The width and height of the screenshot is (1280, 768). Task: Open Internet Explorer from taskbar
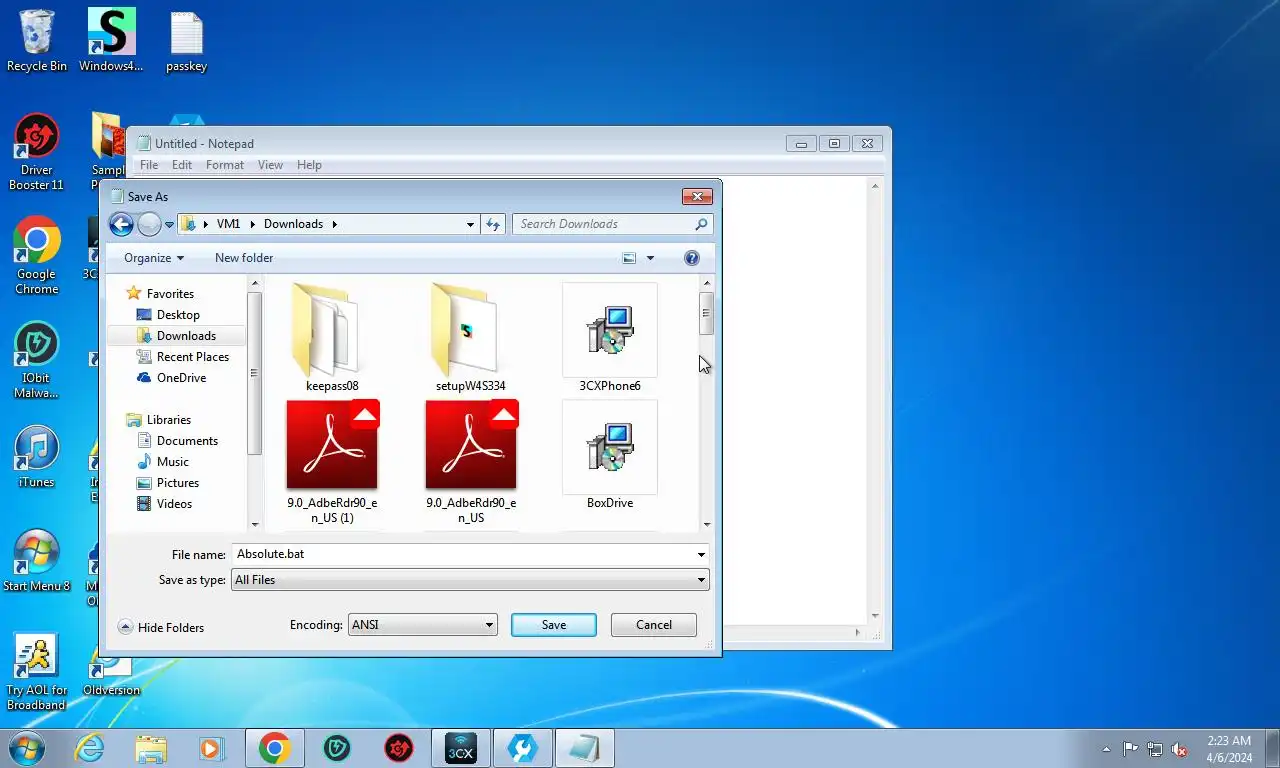[x=90, y=748]
